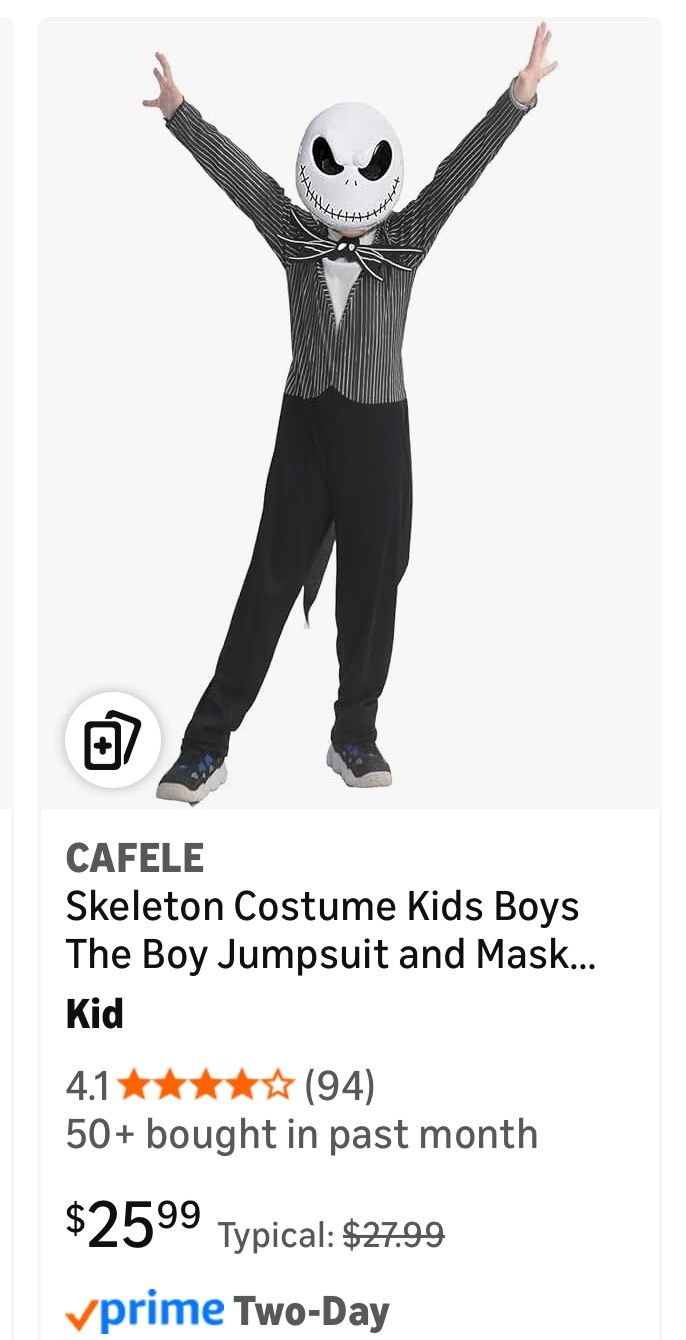Open the star rating breakdown
The width and height of the screenshot is (686, 1340).
207,1084
